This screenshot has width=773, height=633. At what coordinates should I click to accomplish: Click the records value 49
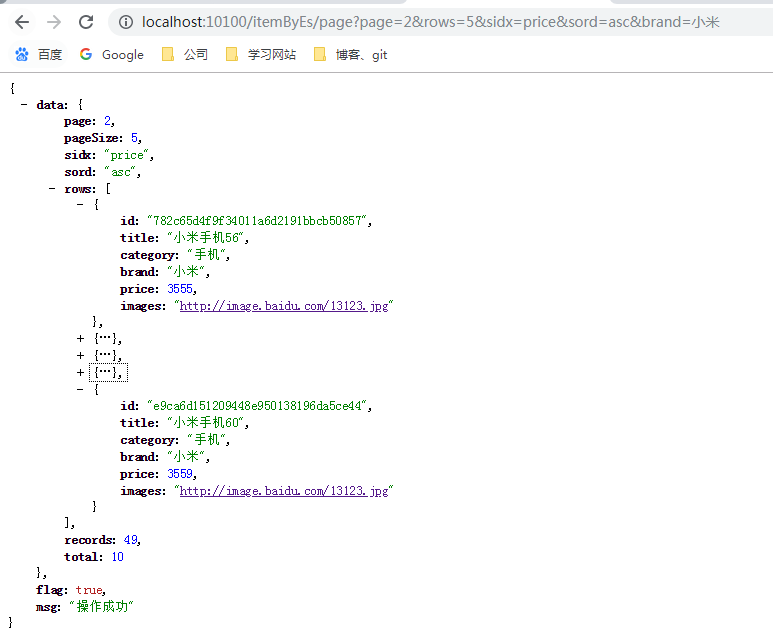(131, 540)
